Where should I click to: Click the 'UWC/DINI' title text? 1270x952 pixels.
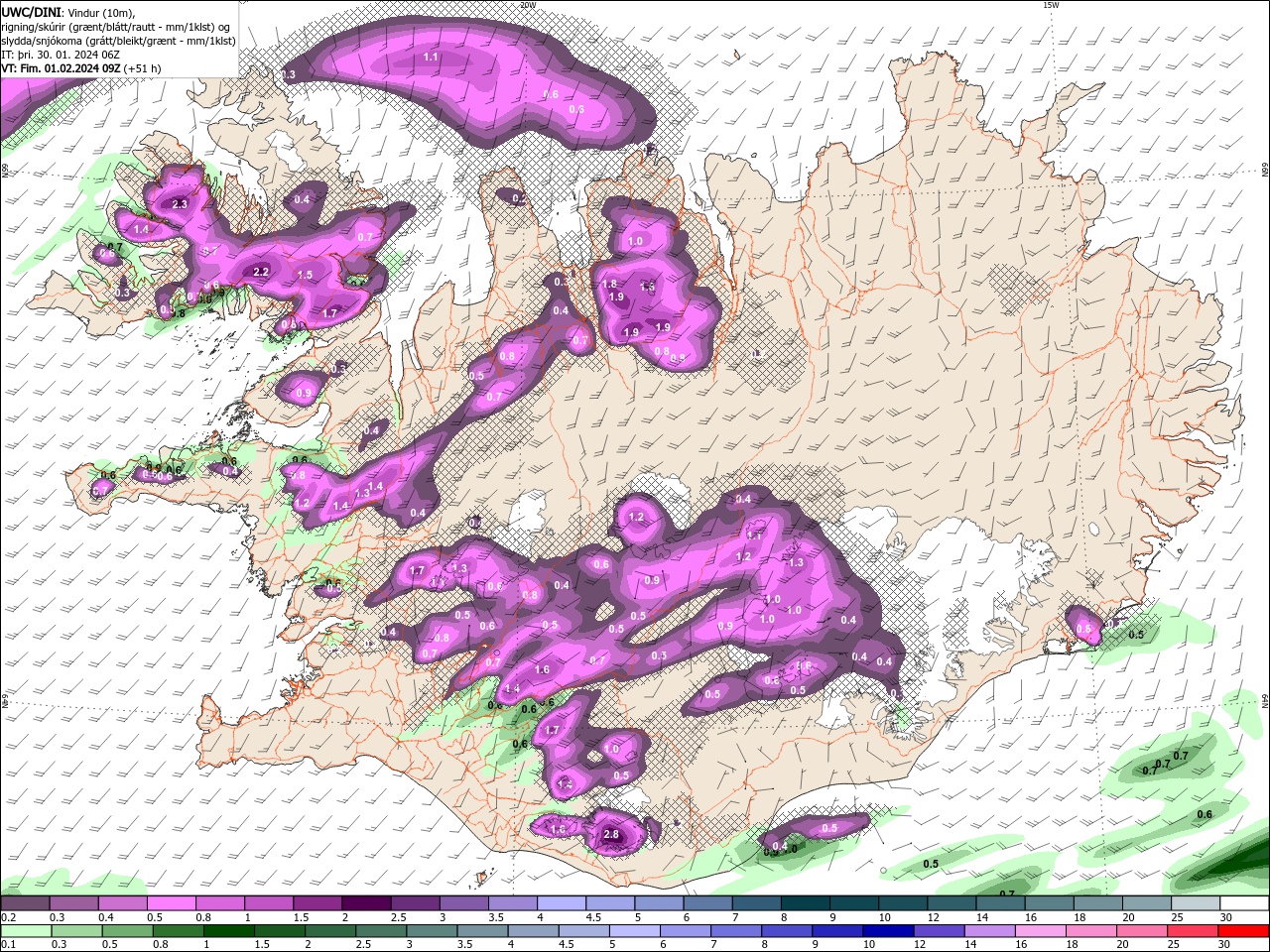[x=31, y=12]
